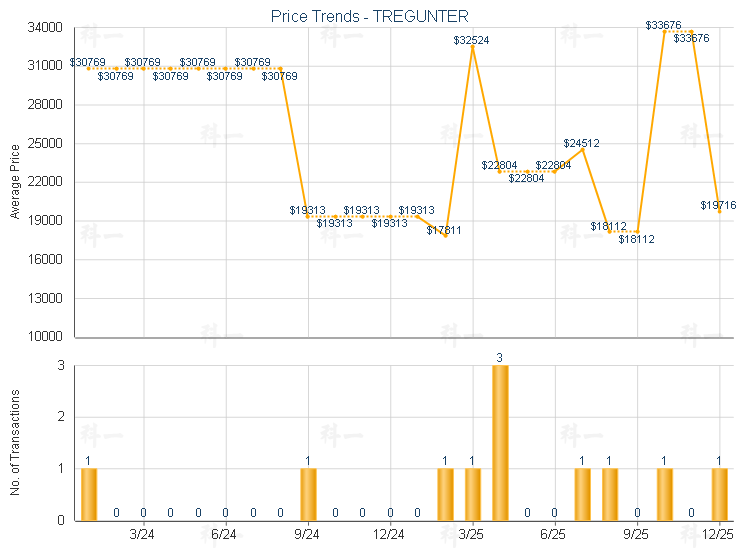This screenshot has width=740, height=550.
Task: Select the 10000 price axis label
Action: [46, 337]
